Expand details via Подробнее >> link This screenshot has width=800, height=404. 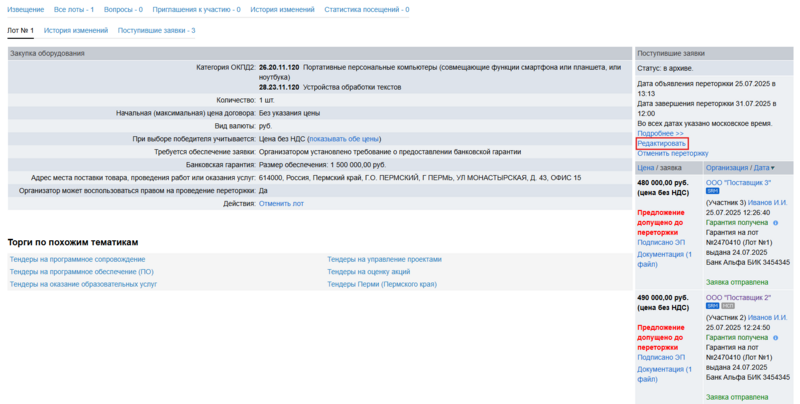coord(660,133)
